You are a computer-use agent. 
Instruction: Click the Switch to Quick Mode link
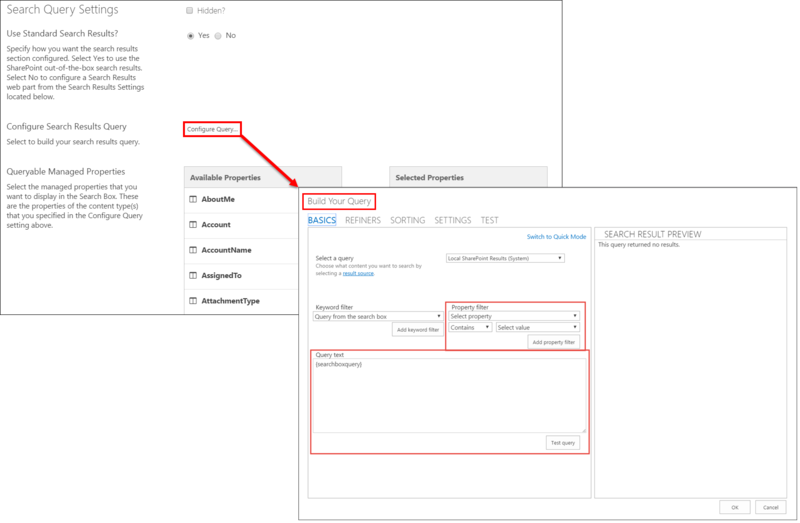pyautogui.click(x=556, y=236)
